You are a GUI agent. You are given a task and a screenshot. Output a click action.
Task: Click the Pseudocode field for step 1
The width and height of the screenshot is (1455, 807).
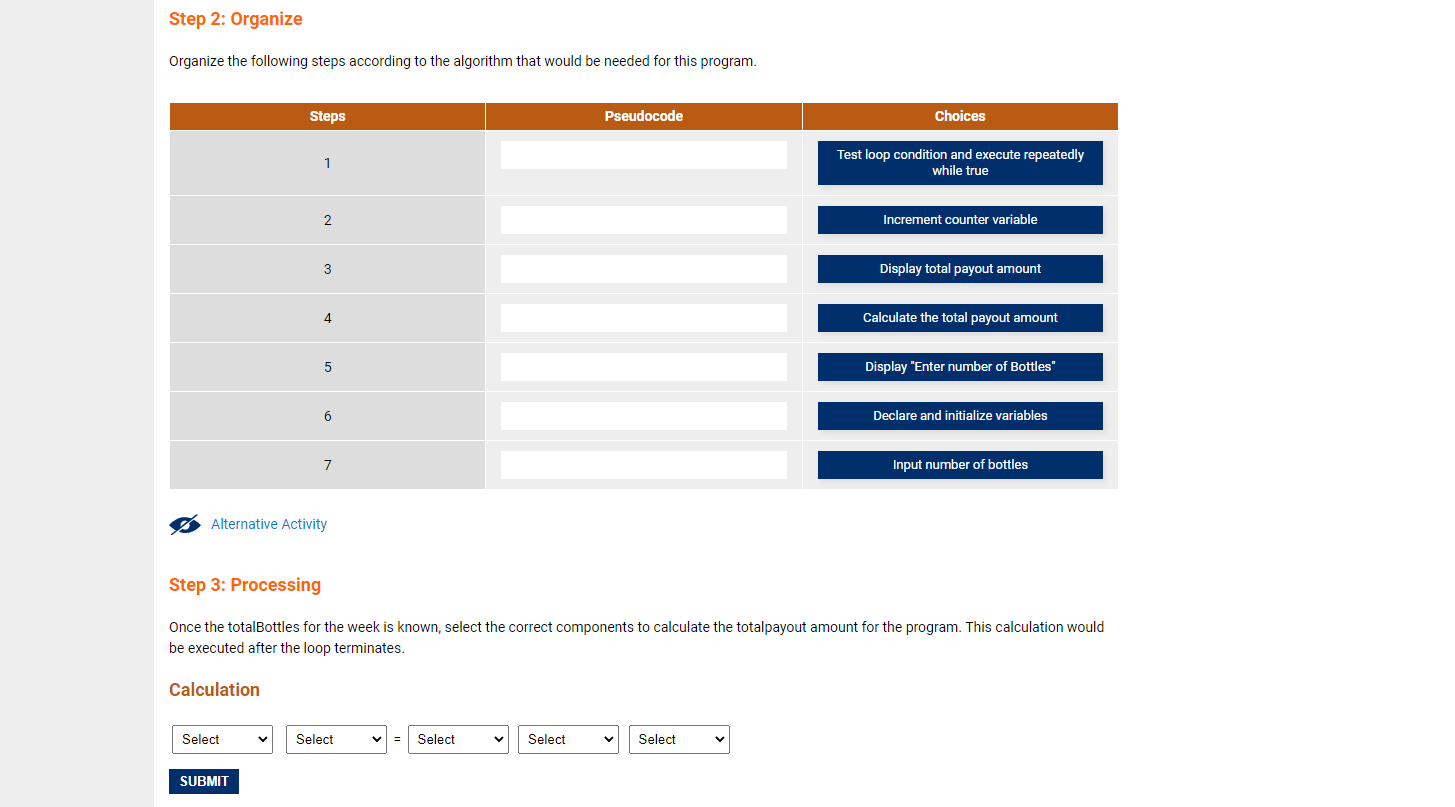[644, 155]
